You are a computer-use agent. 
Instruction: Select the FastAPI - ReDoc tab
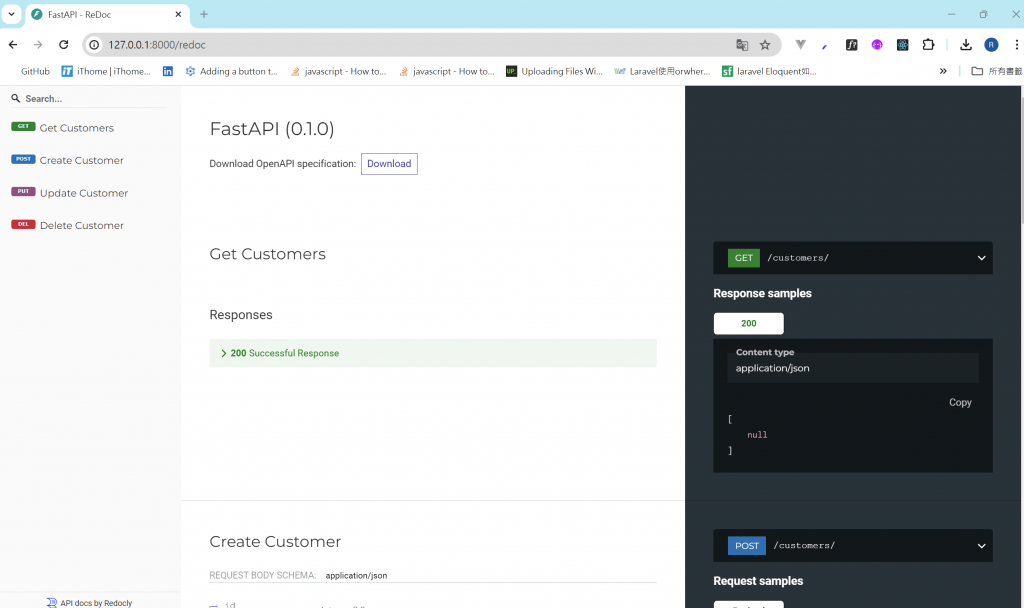[108, 14]
